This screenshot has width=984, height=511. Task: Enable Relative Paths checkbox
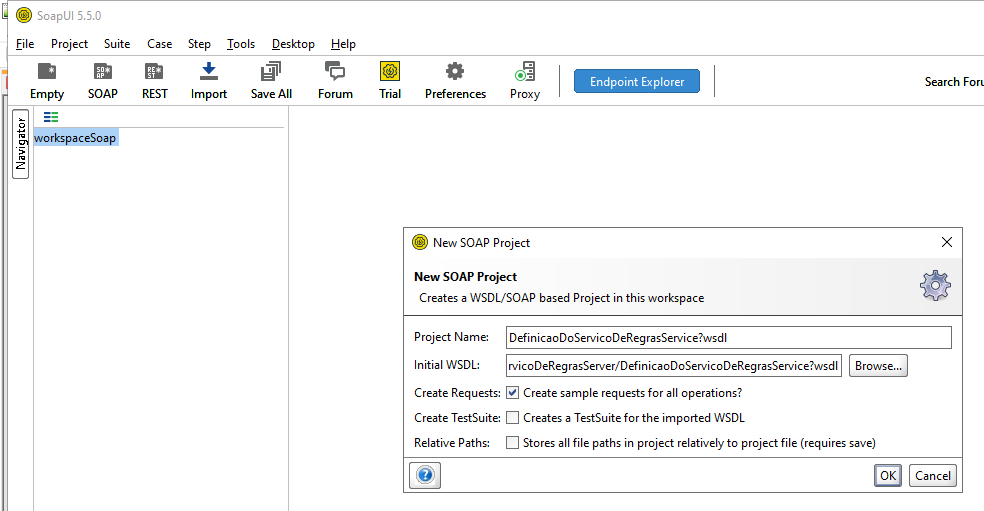(x=513, y=443)
